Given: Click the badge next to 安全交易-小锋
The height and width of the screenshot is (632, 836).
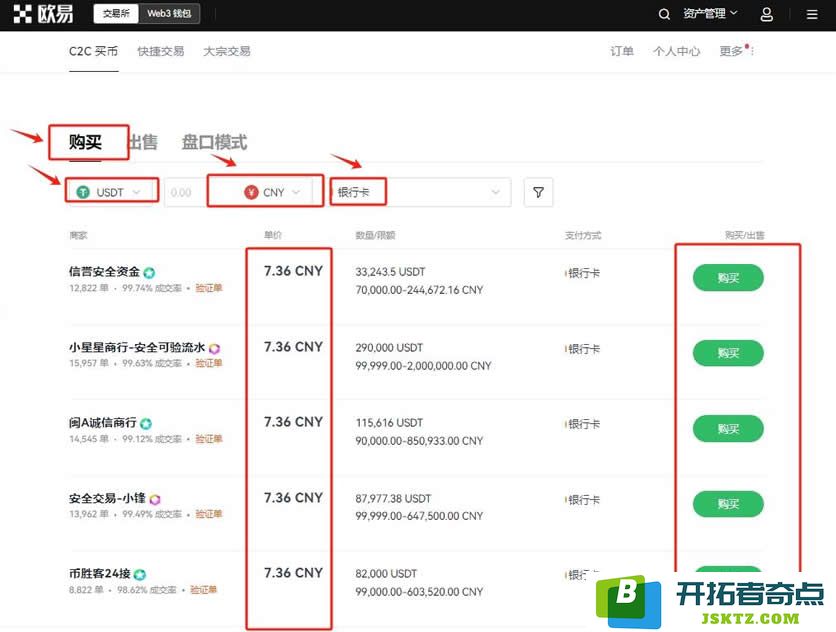Looking at the screenshot, I should (x=155, y=499).
